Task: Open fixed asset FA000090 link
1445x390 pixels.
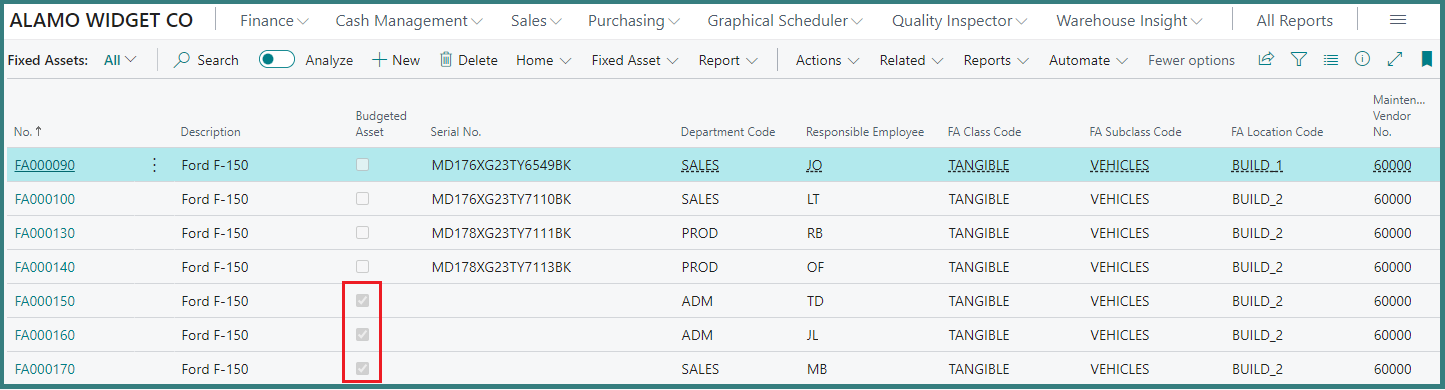Action: 45,165
